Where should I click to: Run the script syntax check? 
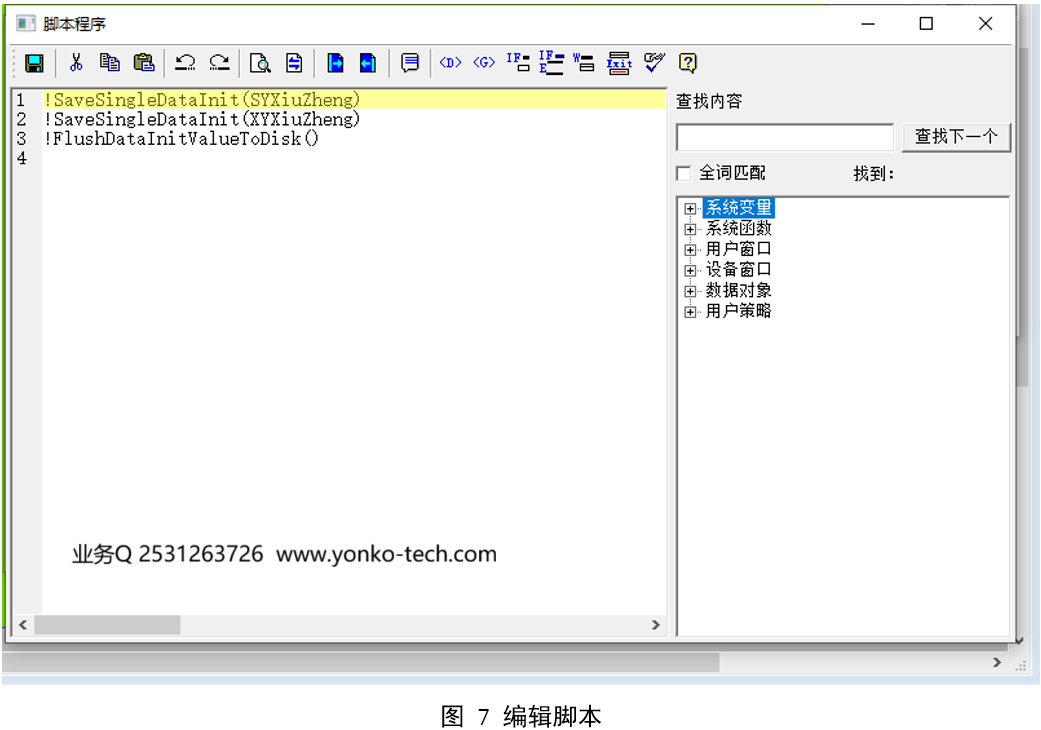coord(654,63)
